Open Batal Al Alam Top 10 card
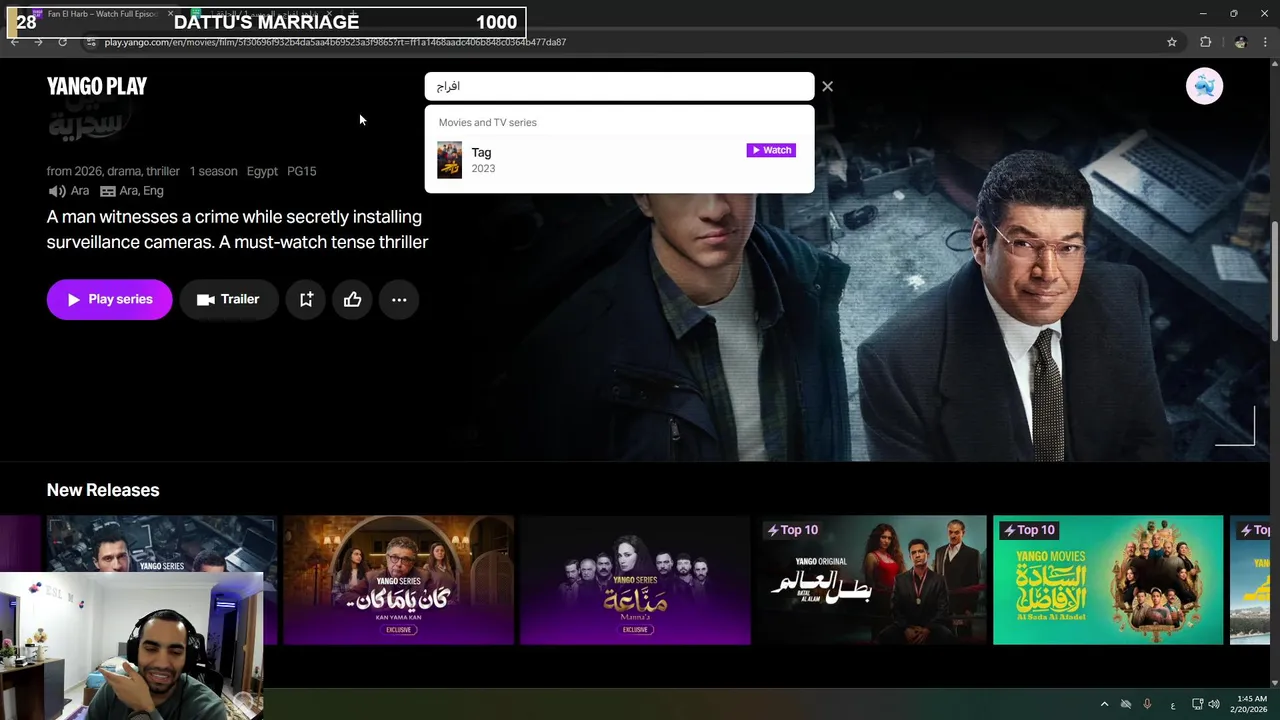Viewport: 1280px width, 720px height. pyautogui.click(x=871, y=580)
